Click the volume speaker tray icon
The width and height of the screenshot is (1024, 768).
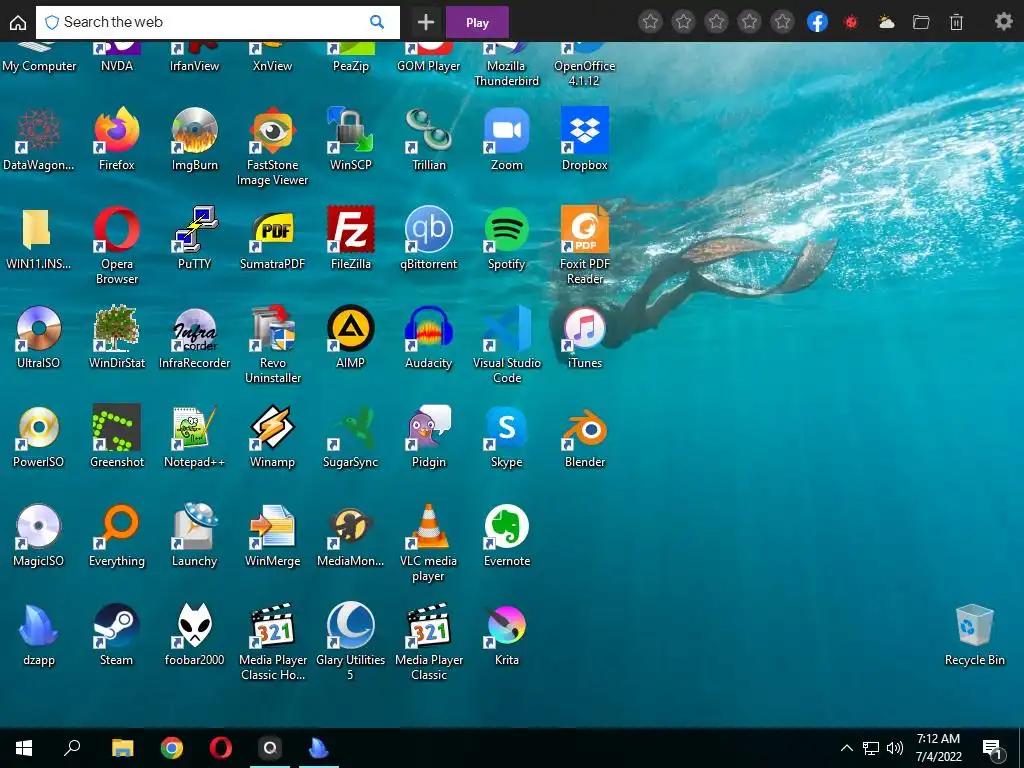pos(895,748)
